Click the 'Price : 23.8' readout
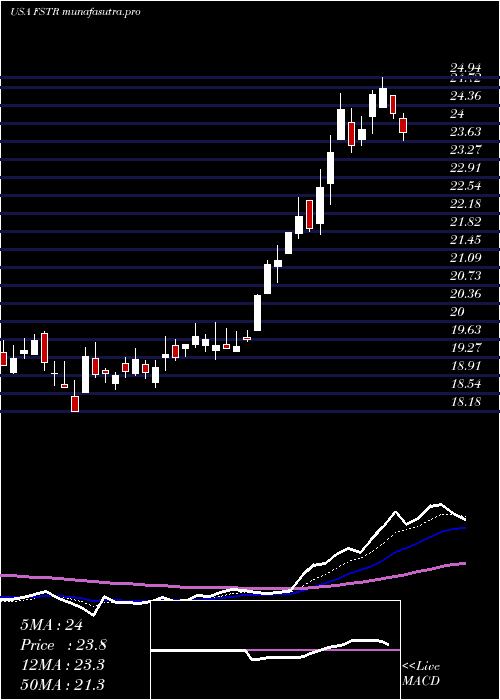This screenshot has width=500, height=700. click(63, 645)
